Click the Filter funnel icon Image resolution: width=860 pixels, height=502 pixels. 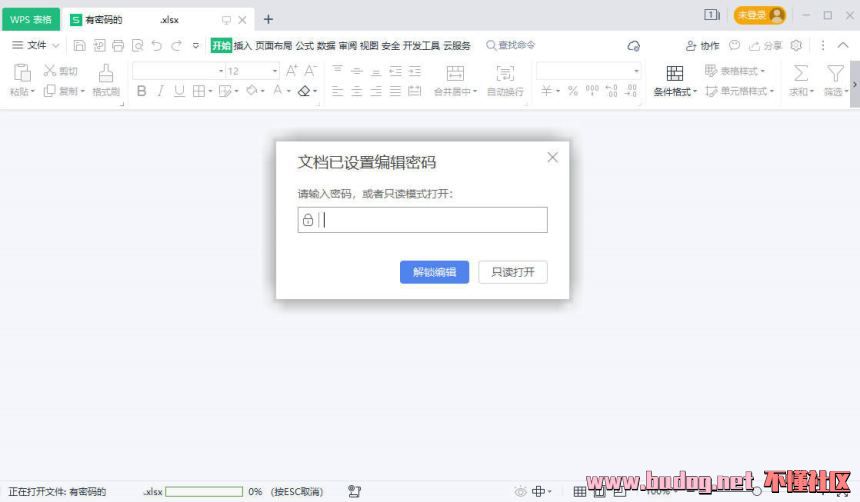[x=835, y=73]
